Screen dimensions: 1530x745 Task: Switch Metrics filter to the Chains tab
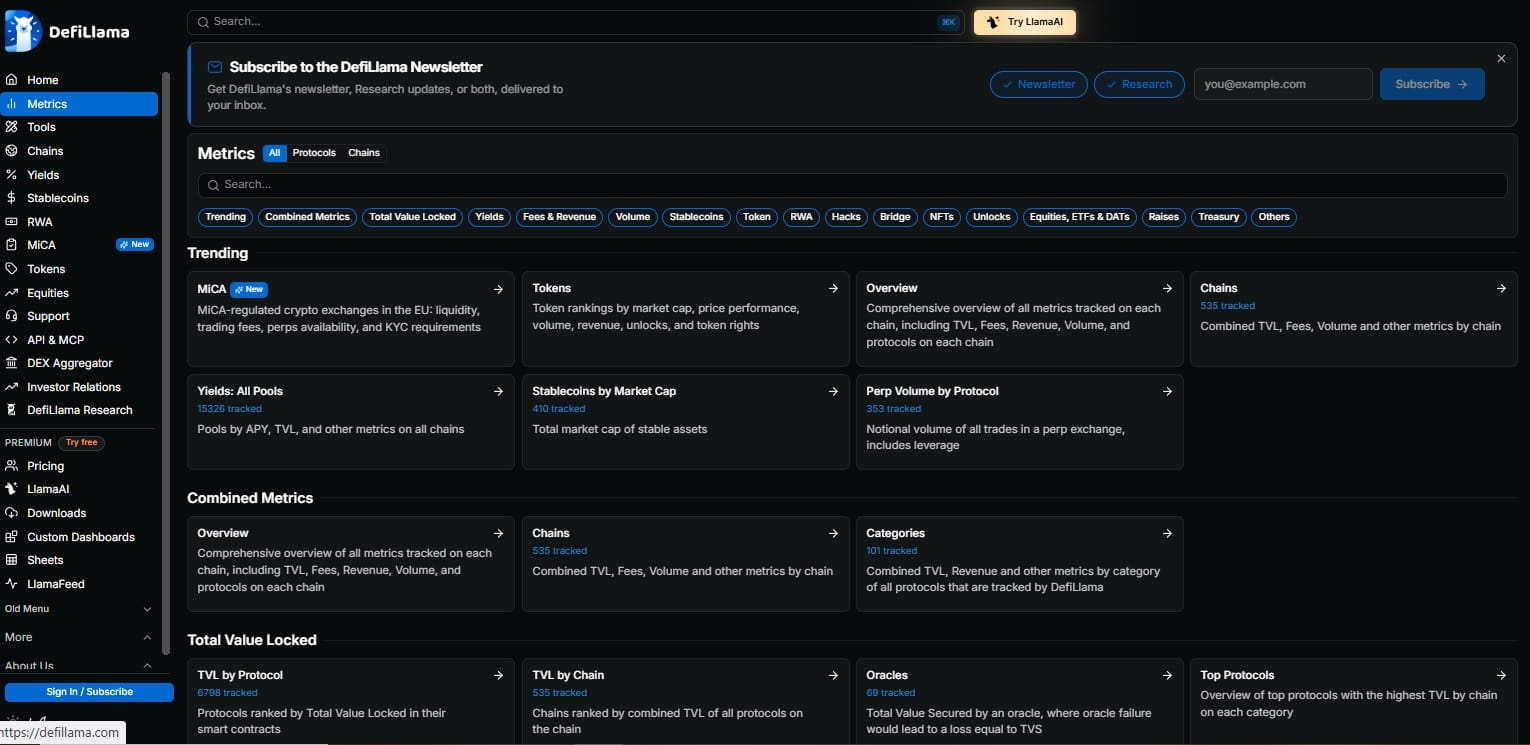point(364,153)
